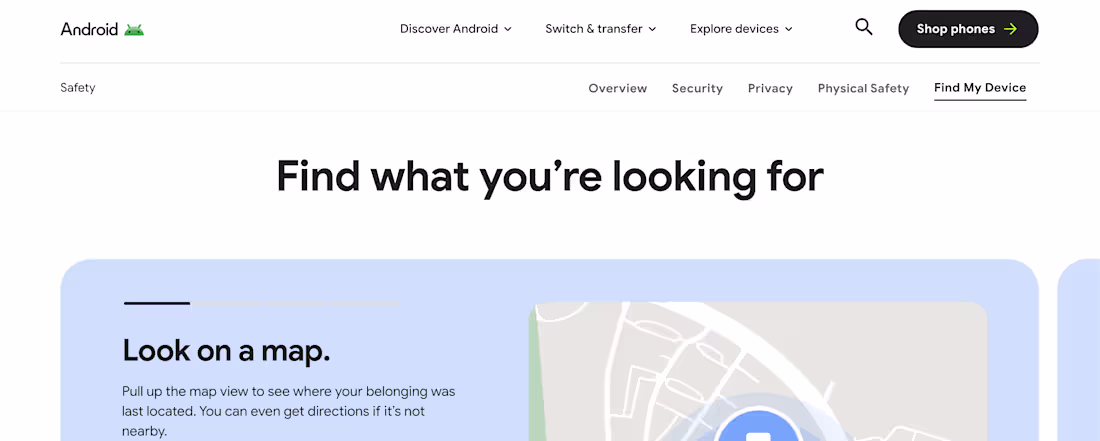
Task: Open the search magnifier icon
Action: point(864,28)
